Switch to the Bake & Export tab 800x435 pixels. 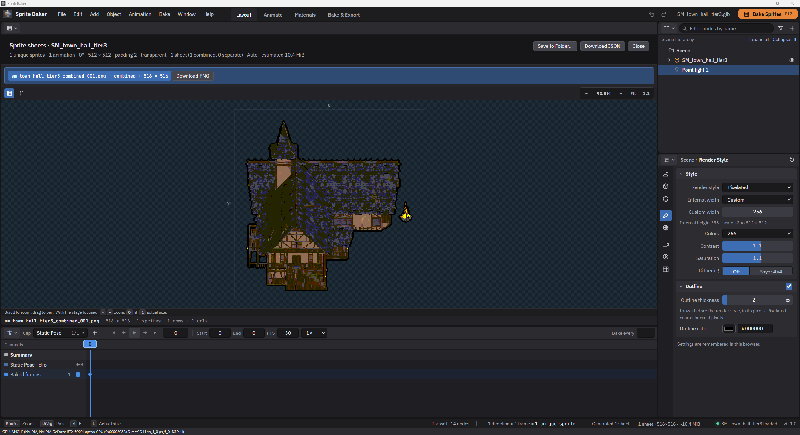(x=343, y=15)
